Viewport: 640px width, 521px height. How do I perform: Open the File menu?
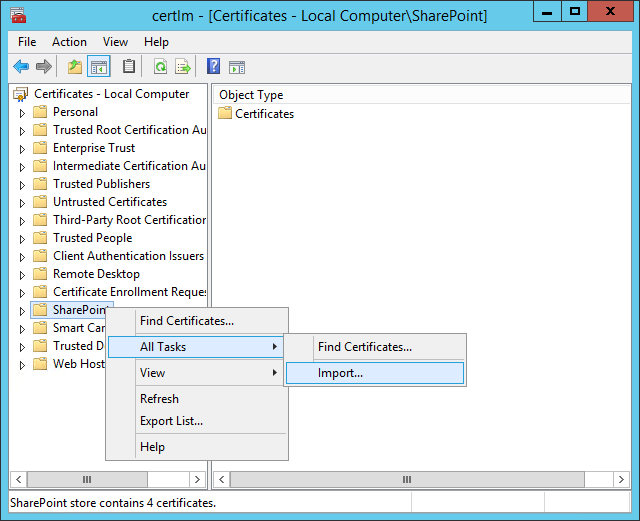click(27, 42)
